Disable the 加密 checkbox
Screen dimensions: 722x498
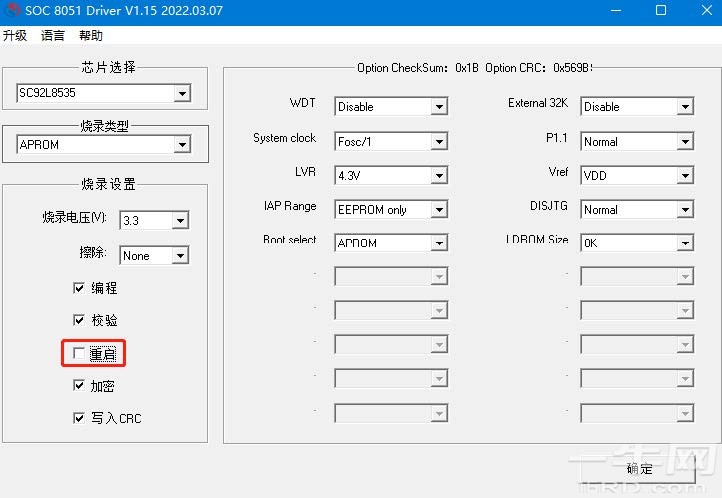79,386
